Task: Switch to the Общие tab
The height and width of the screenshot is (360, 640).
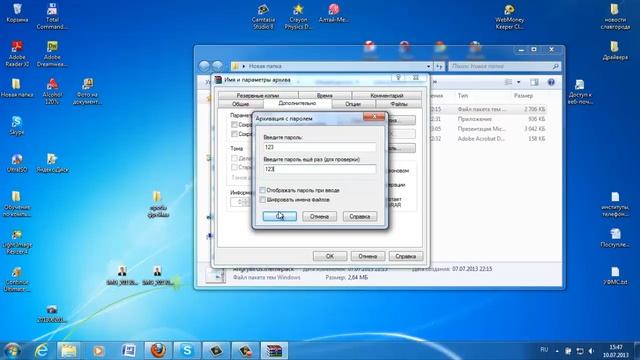Action: (x=241, y=104)
